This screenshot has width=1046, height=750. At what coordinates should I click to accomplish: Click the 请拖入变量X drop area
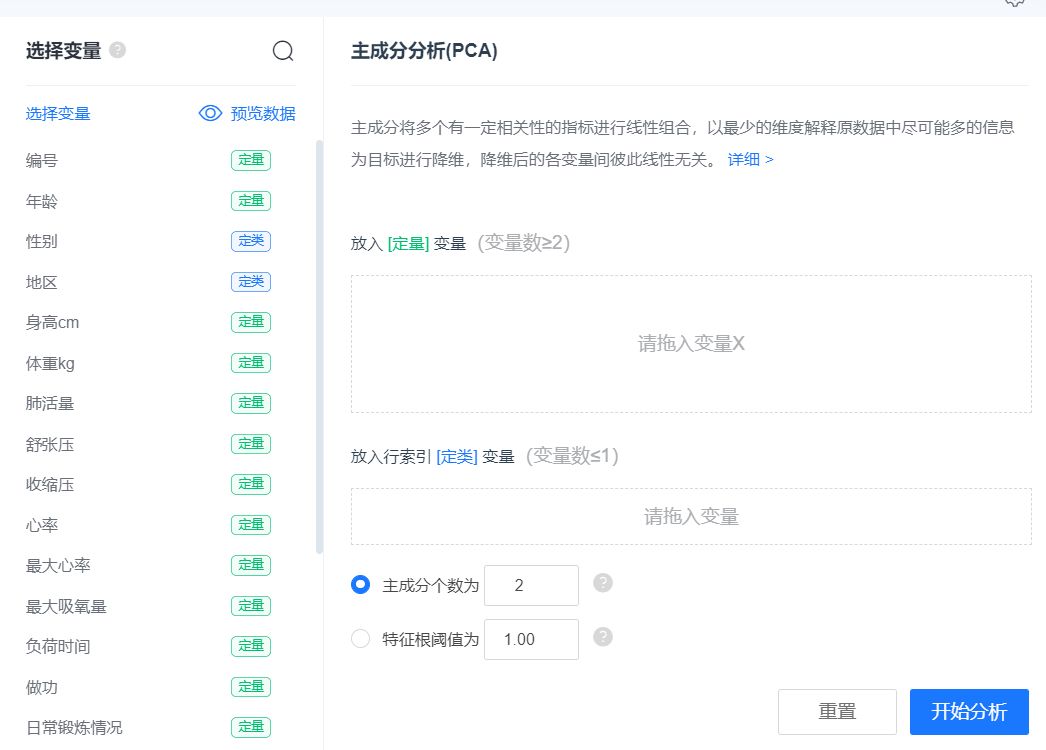click(691, 344)
